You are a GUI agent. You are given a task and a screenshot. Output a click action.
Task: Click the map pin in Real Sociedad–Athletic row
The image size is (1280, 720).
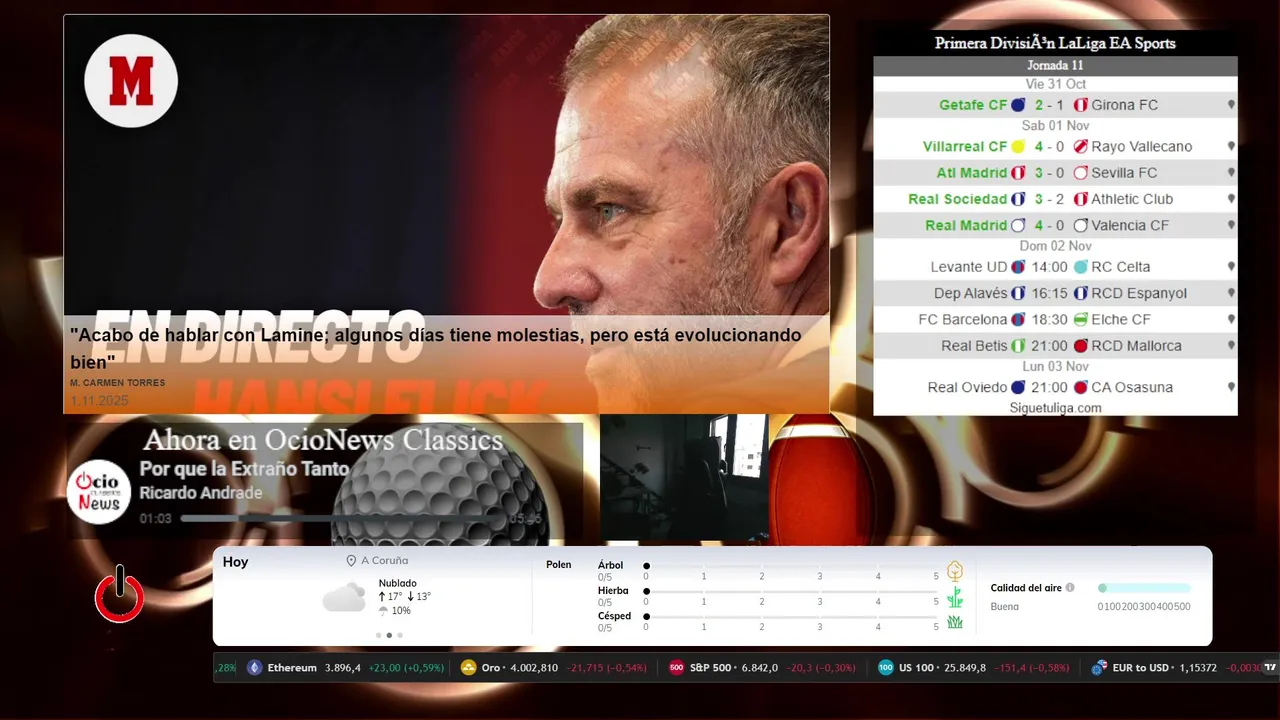[1231, 199]
